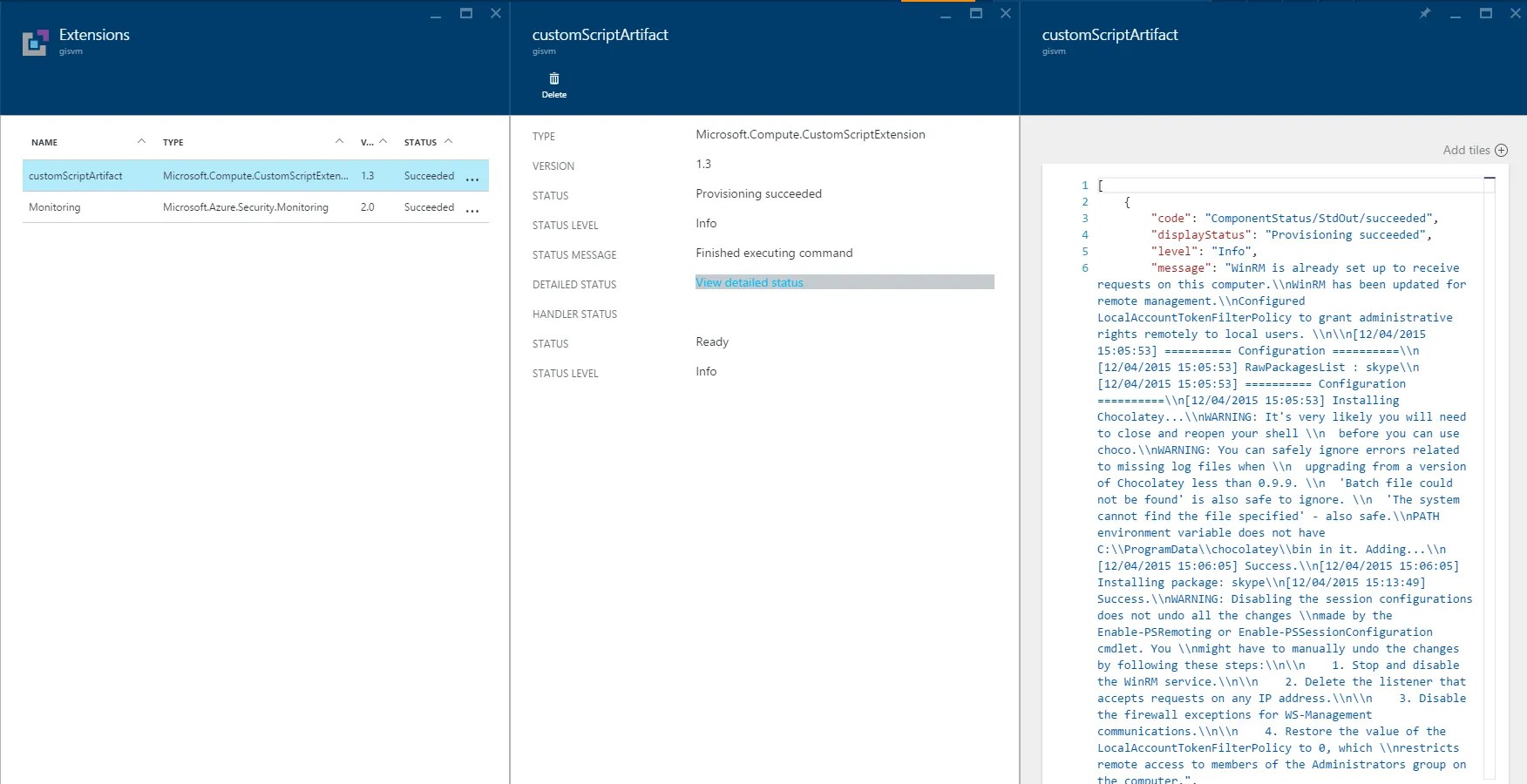1527x784 pixels.
Task: Click Provisioning succeeded status value
Action: click(x=758, y=193)
